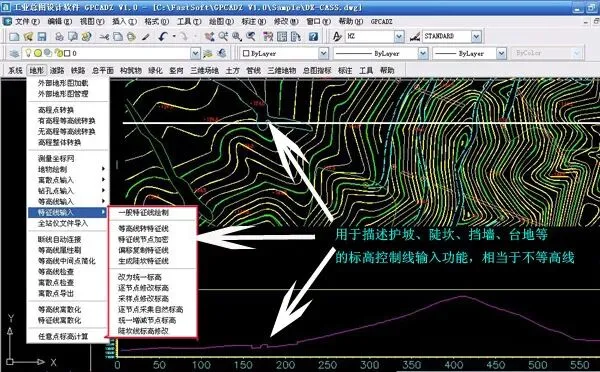
Task: Click the Text Style icon beside HZ
Action: pos(337,37)
